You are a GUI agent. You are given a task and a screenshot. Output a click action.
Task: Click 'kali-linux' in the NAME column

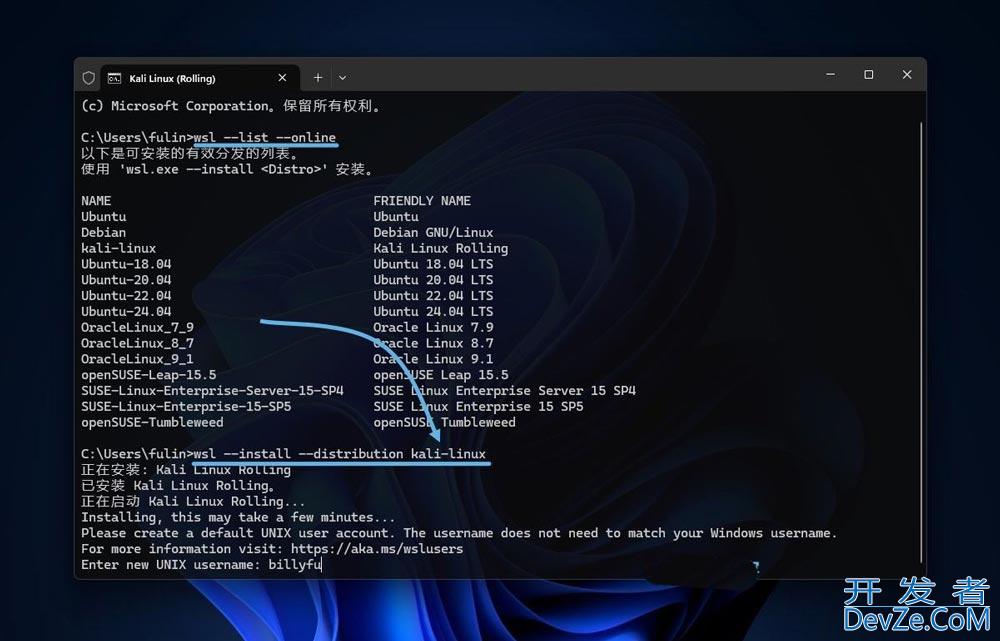[x=119, y=248]
